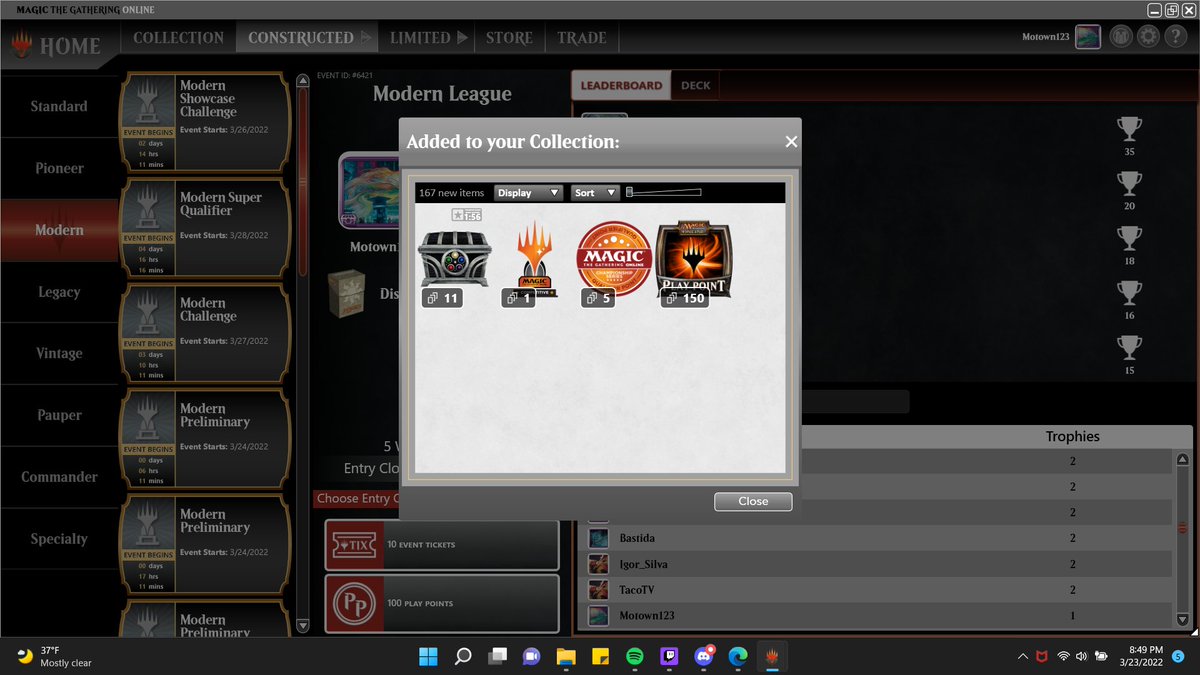Image resolution: width=1200 pixels, height=675 pixels.
Task: Open the Modern Preliminary event starting in 17 hrs
Action: click(206, 546)
